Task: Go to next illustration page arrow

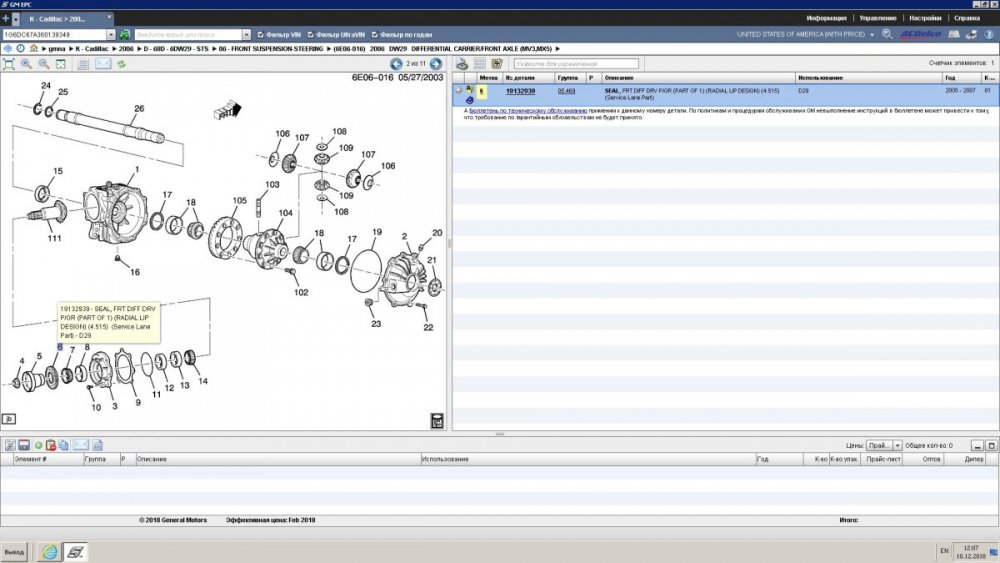Action: 436,64
